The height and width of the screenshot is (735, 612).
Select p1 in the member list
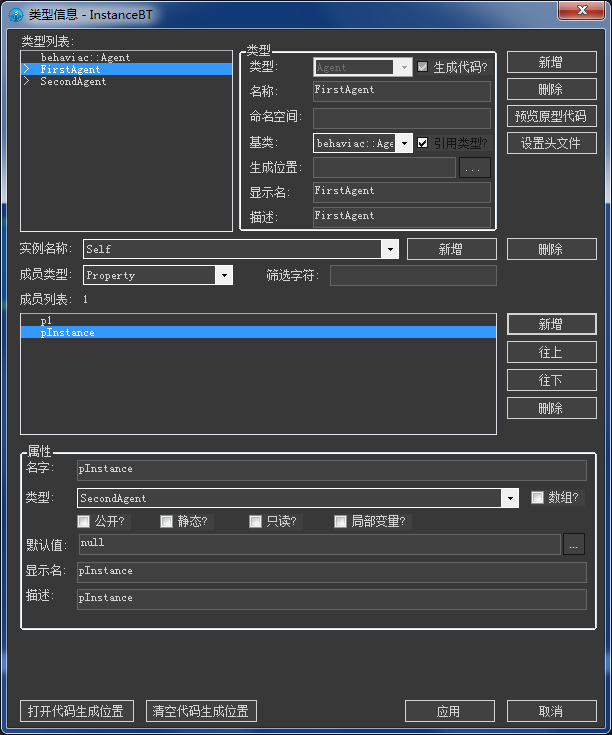point(47,320)
